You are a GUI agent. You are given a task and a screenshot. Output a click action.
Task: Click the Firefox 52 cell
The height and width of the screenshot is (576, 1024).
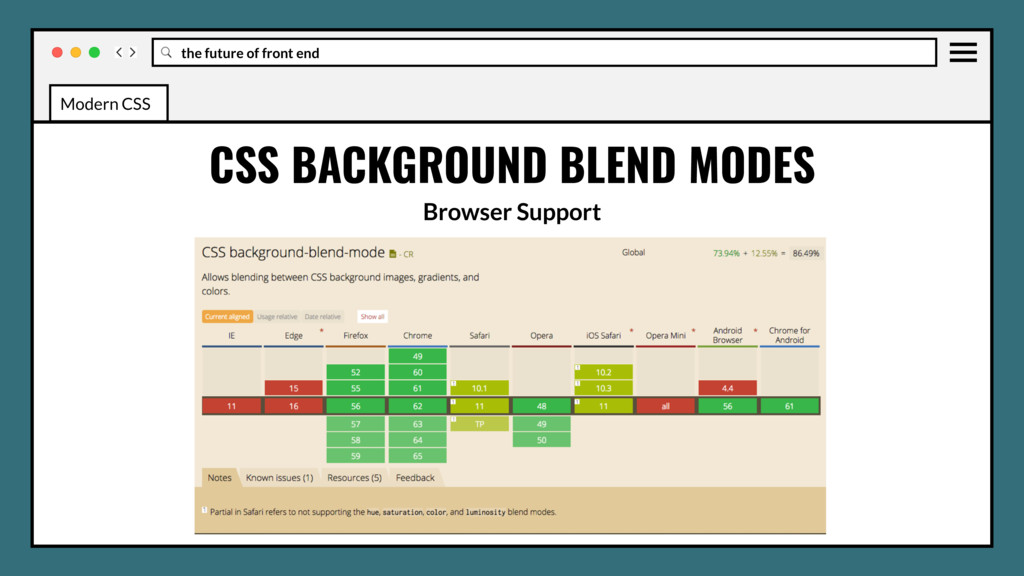pos(355,372)
